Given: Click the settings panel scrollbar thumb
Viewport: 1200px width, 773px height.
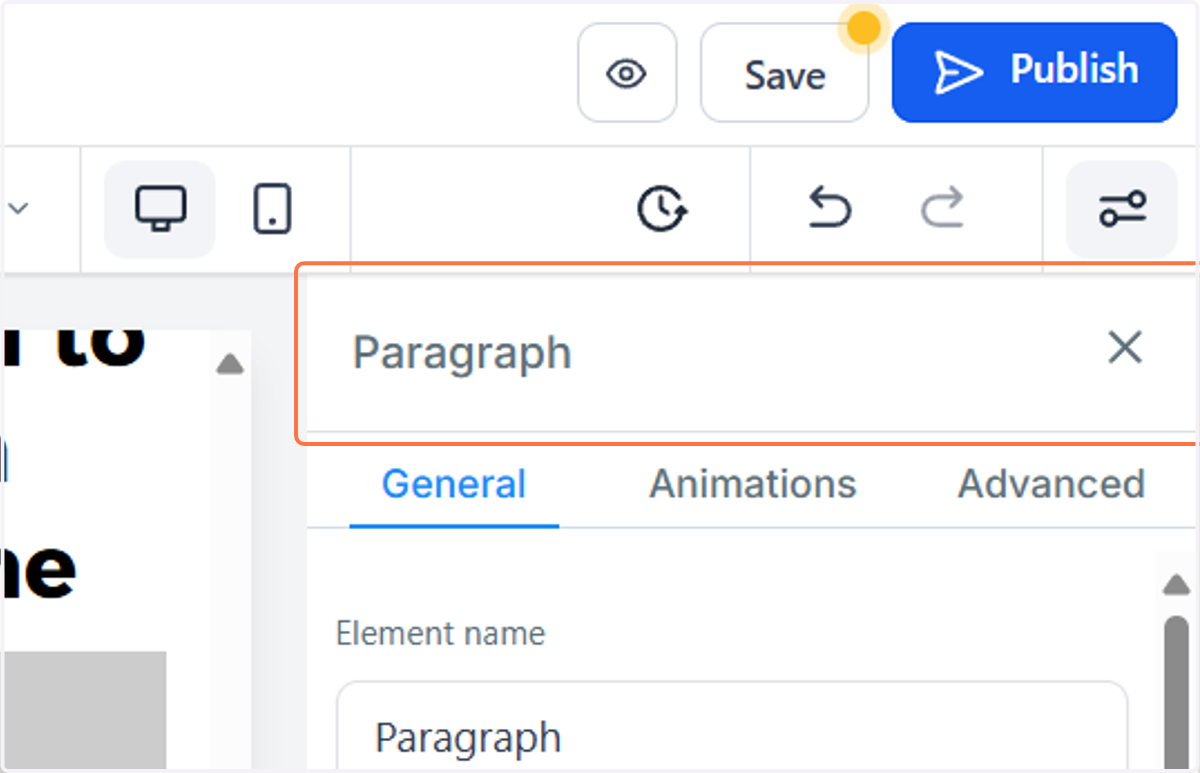Looking at the screenshot, I should 1177,692.
